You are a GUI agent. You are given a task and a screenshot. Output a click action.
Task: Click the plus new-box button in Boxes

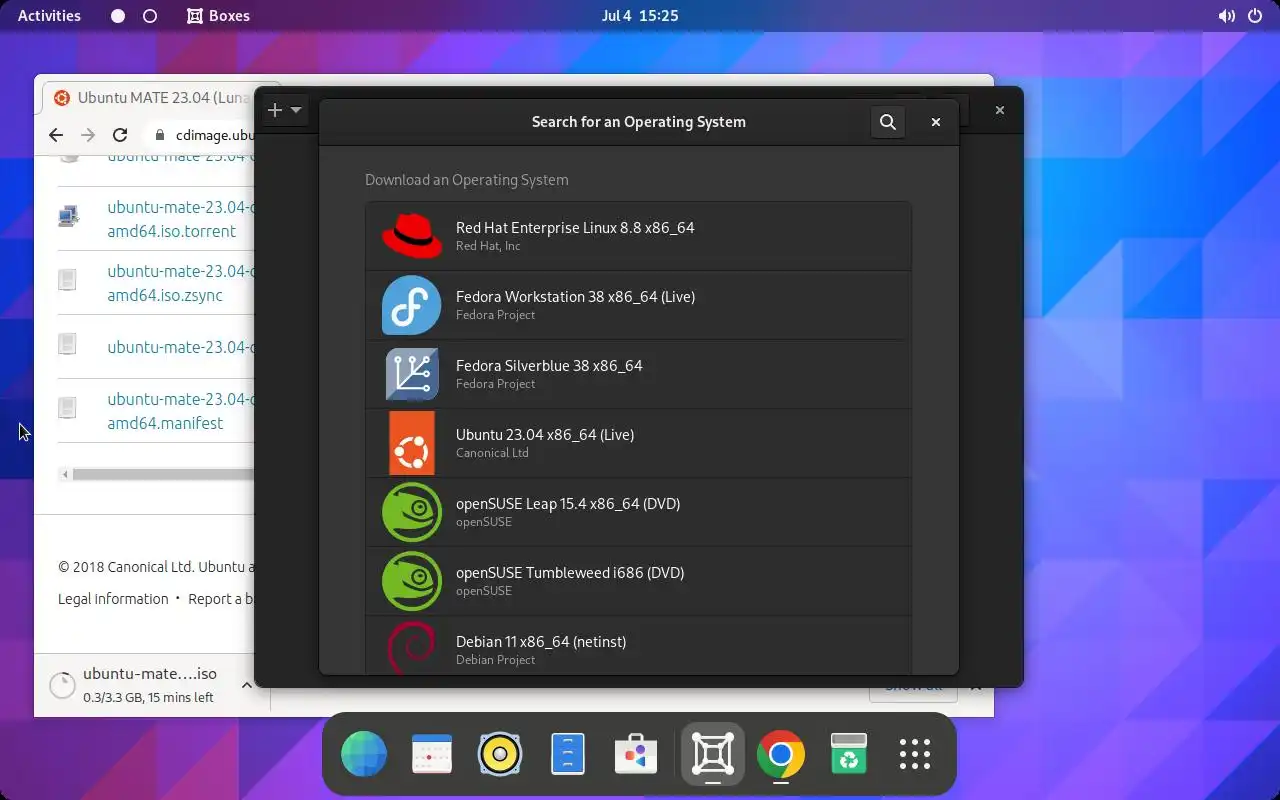pos(276,110)
